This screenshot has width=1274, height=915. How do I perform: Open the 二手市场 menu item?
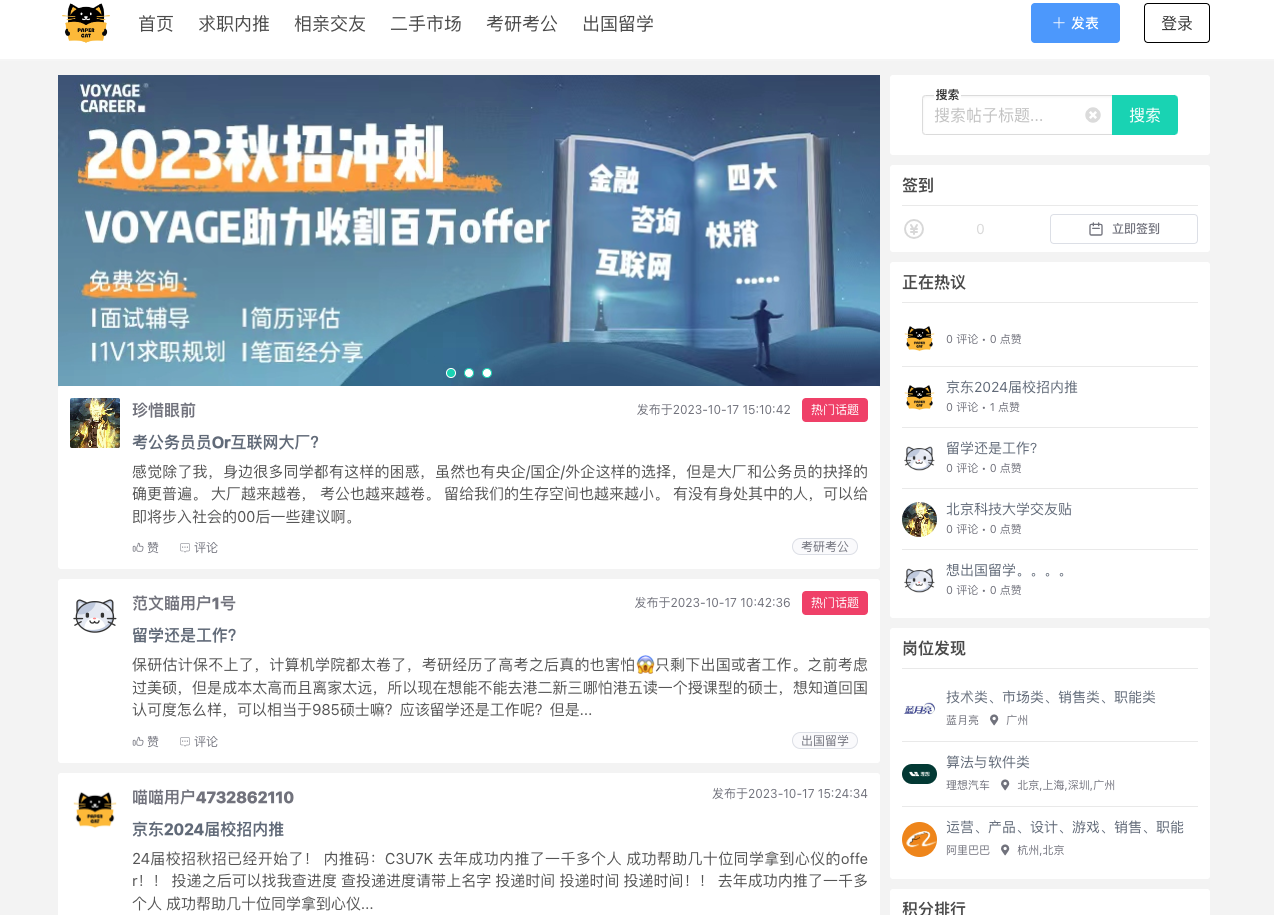click(x=426, y=24)
